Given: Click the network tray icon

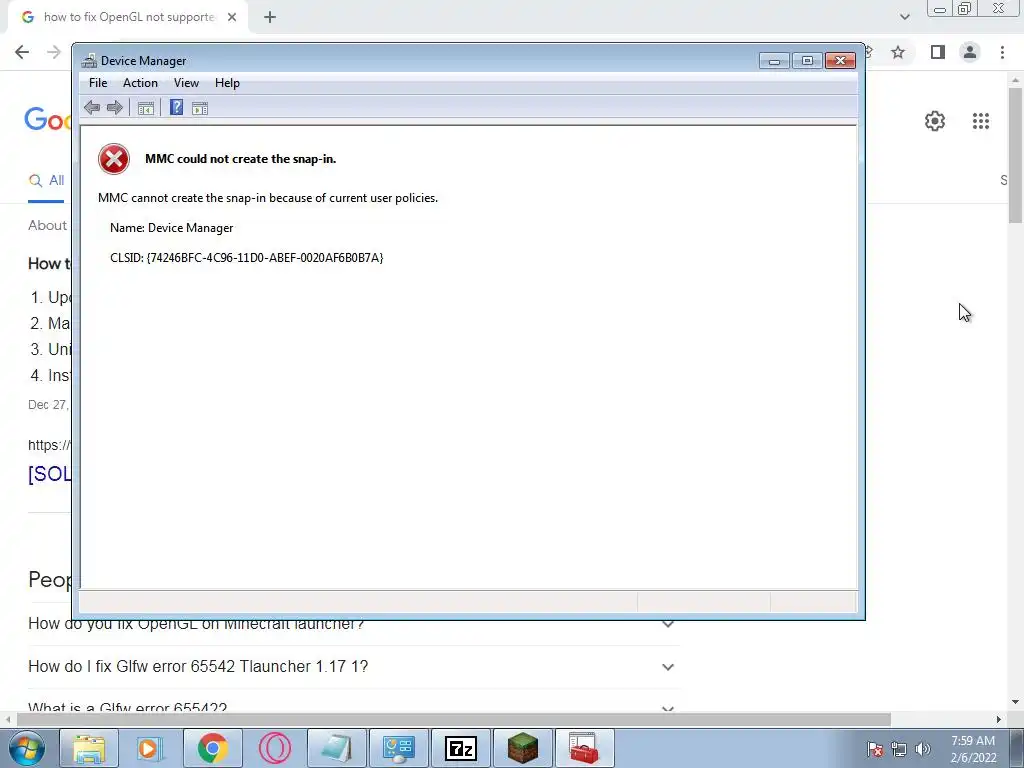Looking at the screenshot, I should (899, 749).
